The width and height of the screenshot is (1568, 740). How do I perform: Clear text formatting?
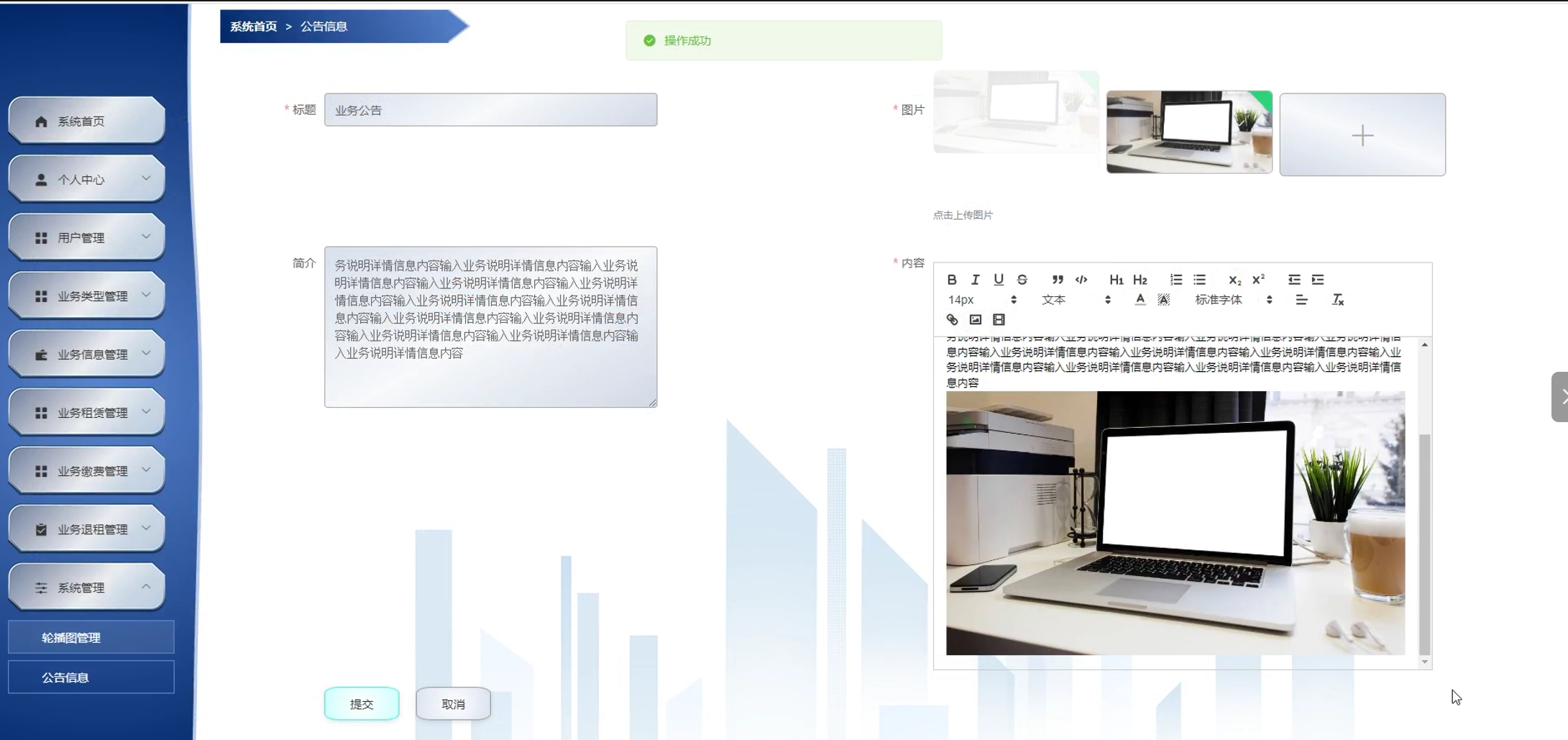(1337, 300)
